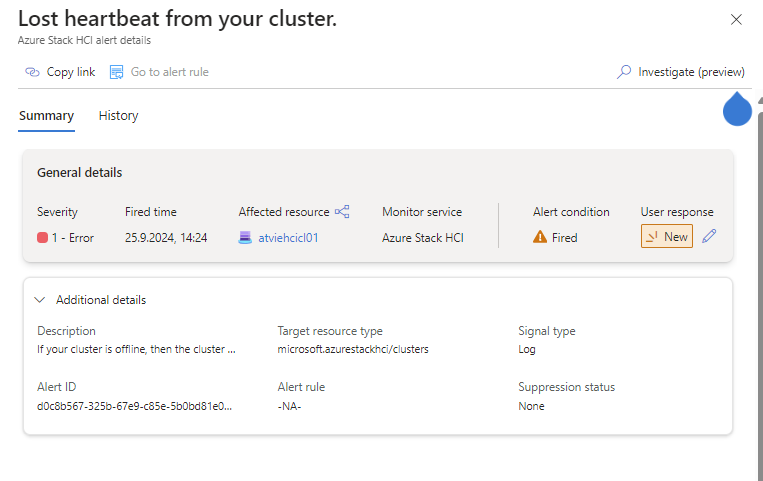Screen dimensions: 763x481
Task: Switch to the History tab
Action: [x=118, y=116]
